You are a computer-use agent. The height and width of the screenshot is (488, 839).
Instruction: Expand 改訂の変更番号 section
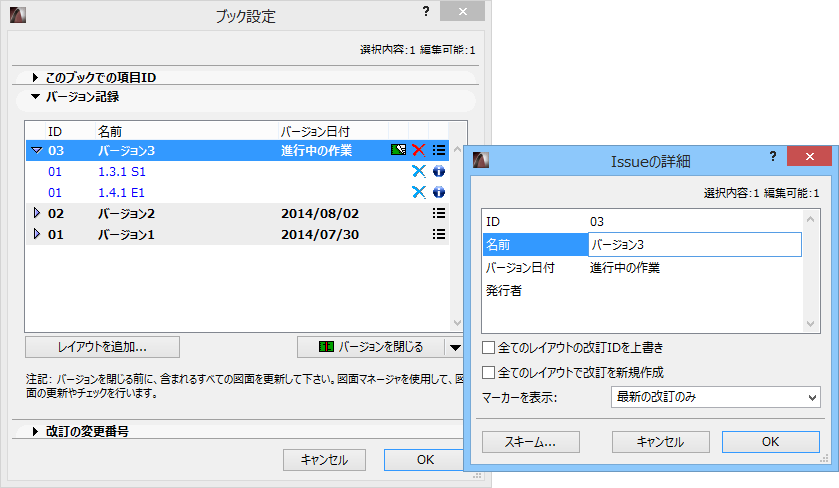pyautogui.click(x=35, y=431)
